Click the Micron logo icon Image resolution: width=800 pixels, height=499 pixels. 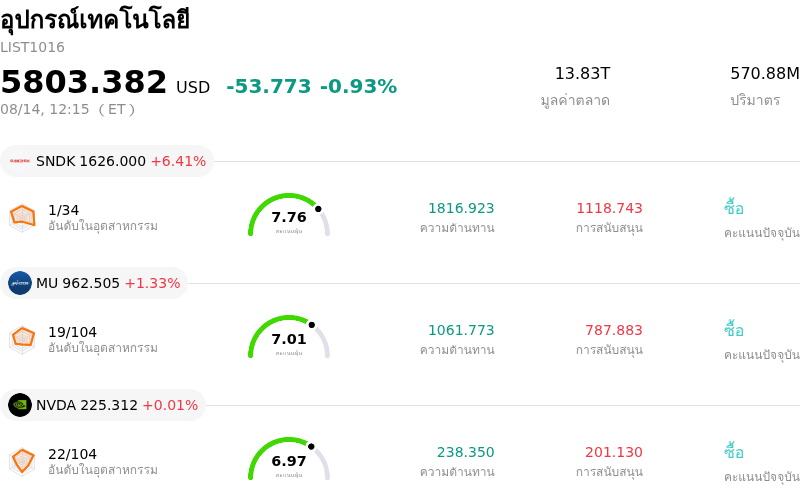coord(20,283)
